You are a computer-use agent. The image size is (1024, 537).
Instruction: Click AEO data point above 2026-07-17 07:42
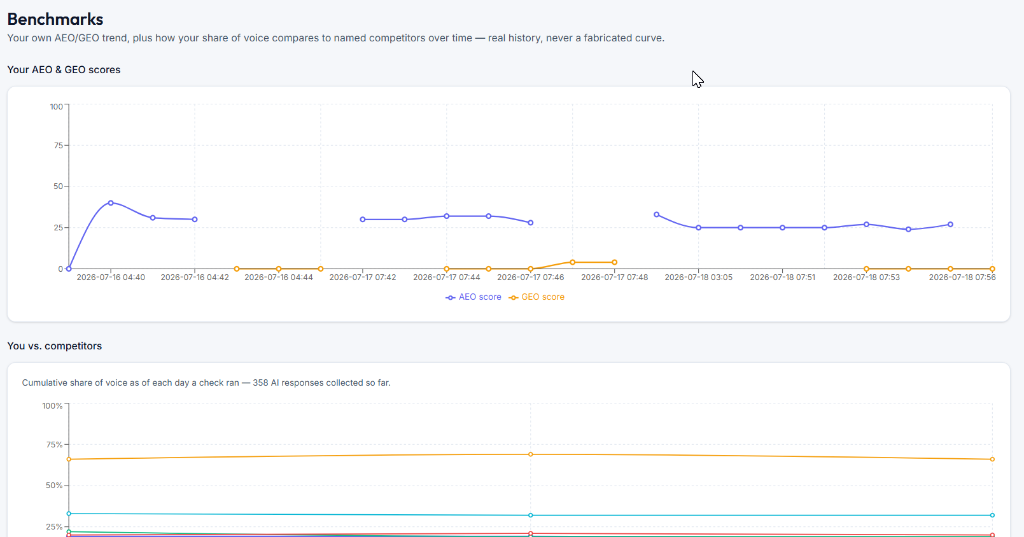coord(362,220)
